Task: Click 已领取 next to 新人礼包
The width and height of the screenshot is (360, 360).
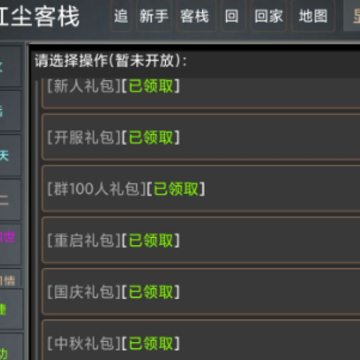Action: (151, 87)
